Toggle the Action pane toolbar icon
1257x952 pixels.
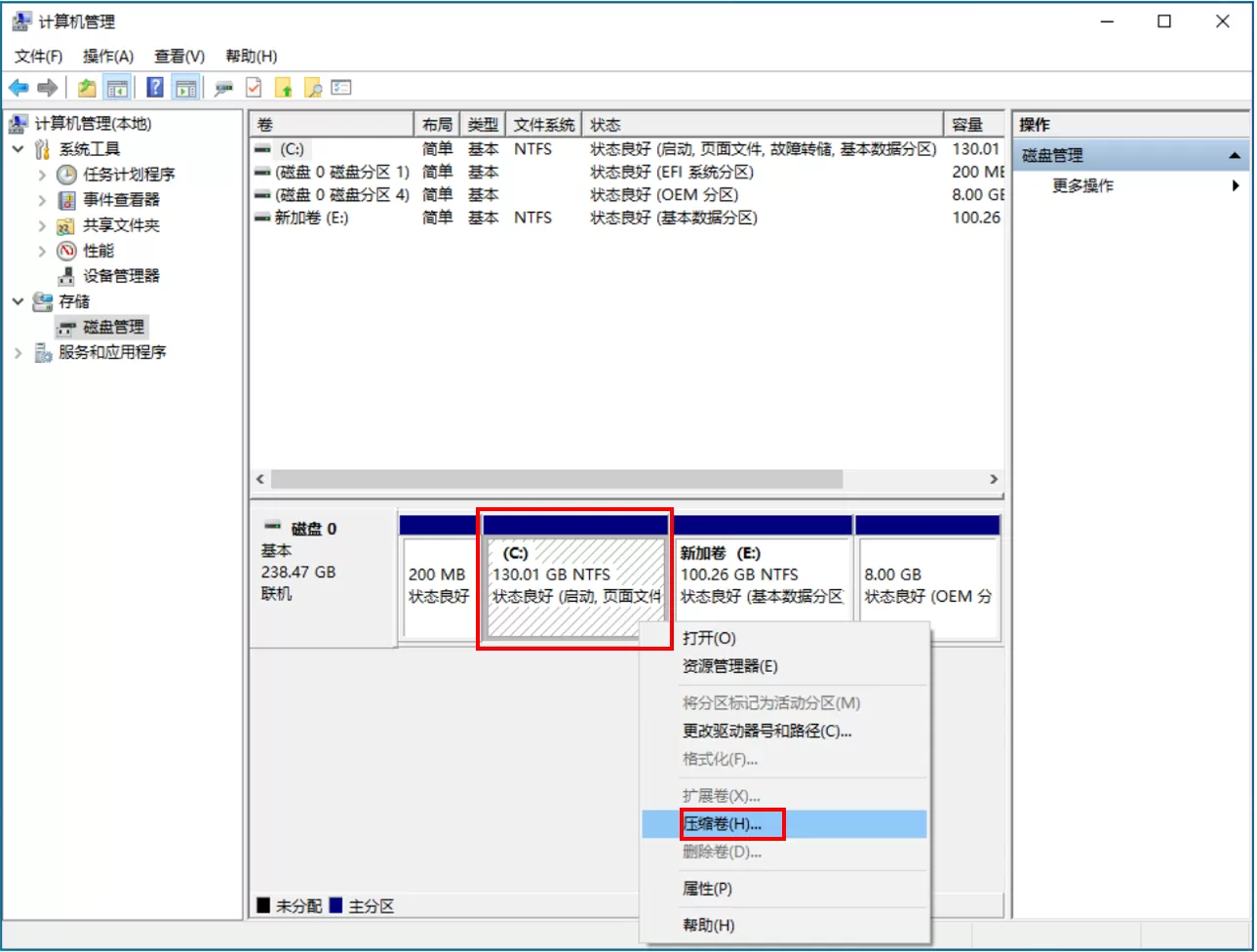pos(185,87)
